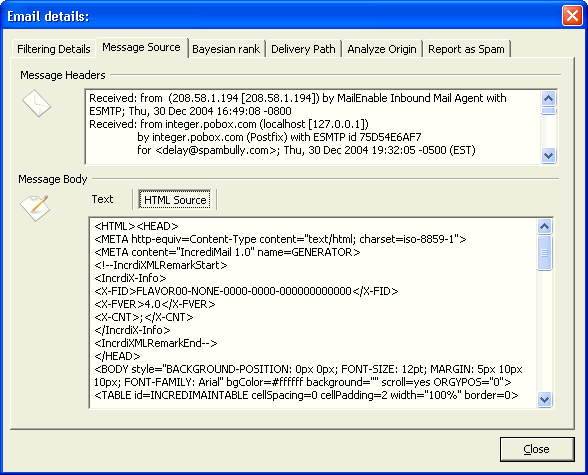Select the Message Source tab
The width and height of the screenshot is (588, 475).
tap(141, 47)
